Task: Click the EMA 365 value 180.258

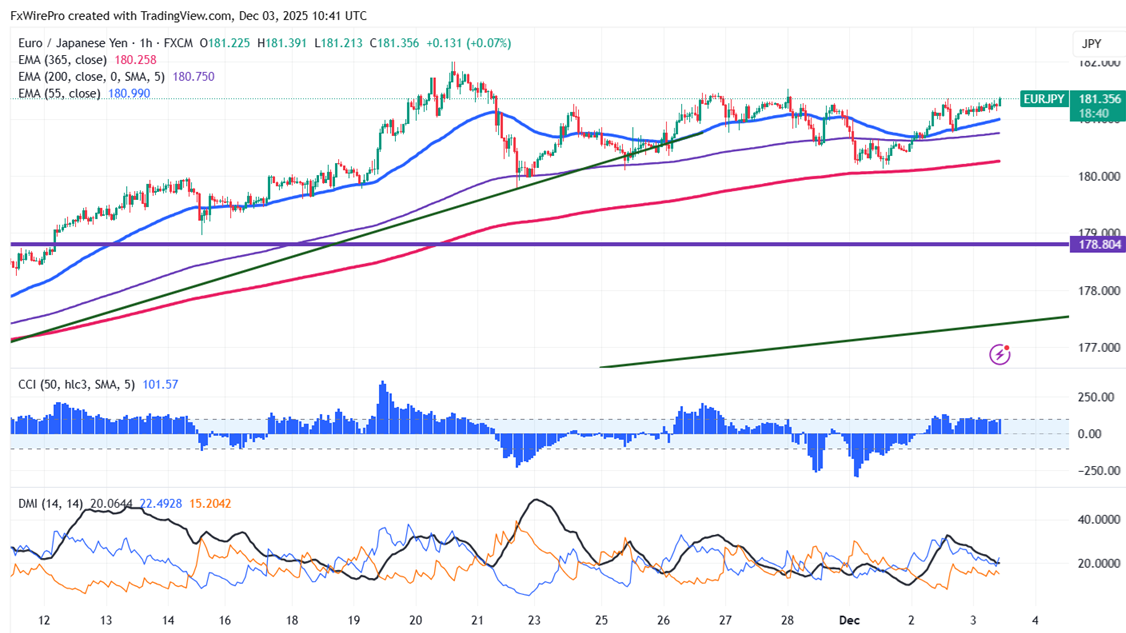Action: point(135,60)
